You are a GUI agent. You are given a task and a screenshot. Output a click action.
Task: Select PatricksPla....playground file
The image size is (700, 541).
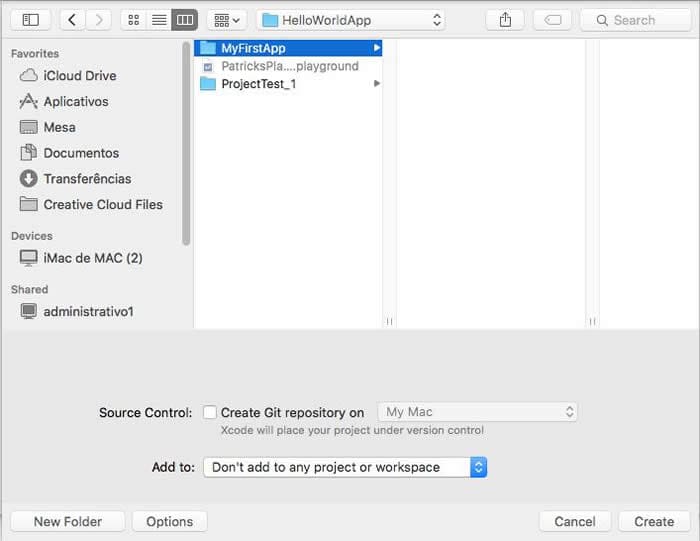(288, 66)
